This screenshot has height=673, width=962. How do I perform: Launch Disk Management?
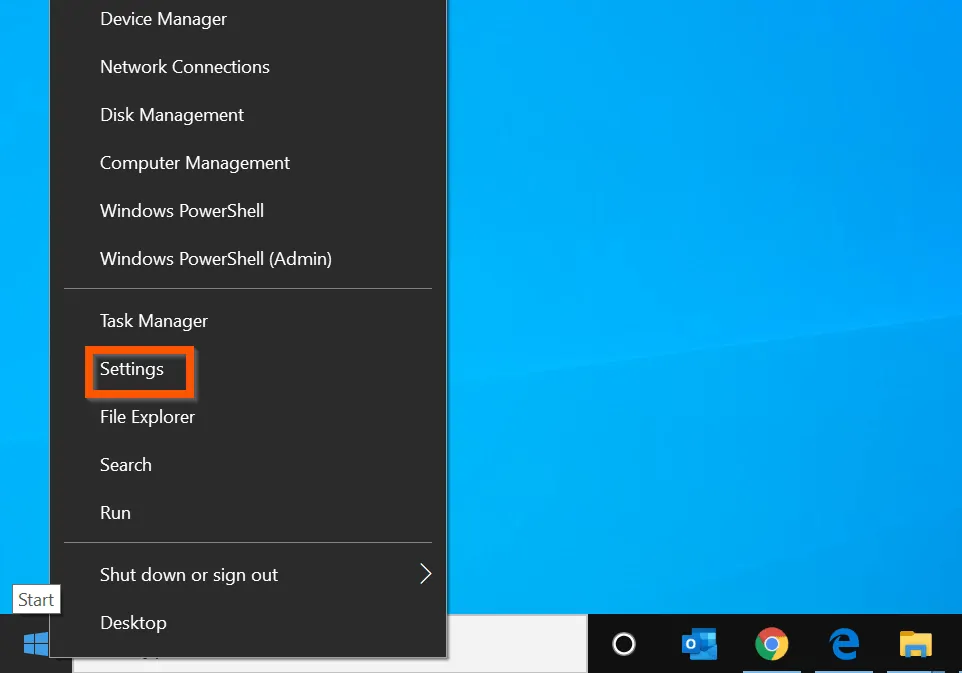point(171,114)
